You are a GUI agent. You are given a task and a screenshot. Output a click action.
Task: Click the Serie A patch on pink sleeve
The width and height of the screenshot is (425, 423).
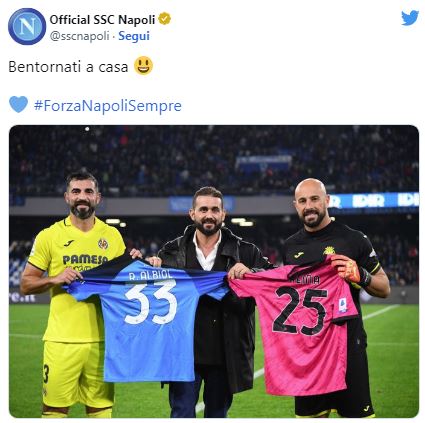tap(343, 305)
